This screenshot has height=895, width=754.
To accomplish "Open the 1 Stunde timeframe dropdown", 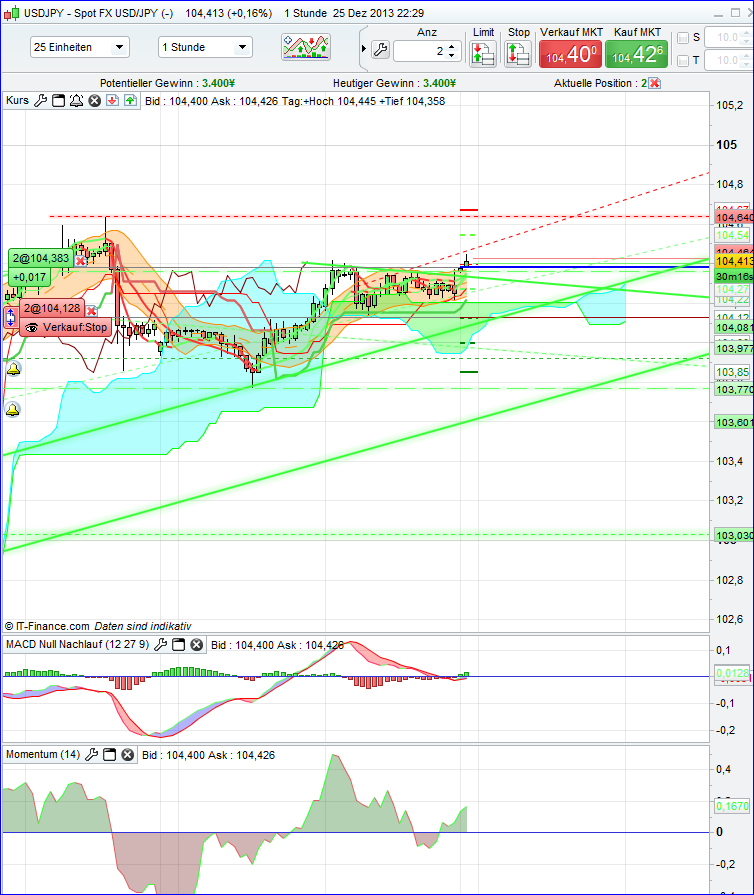I will click(205, 47).
